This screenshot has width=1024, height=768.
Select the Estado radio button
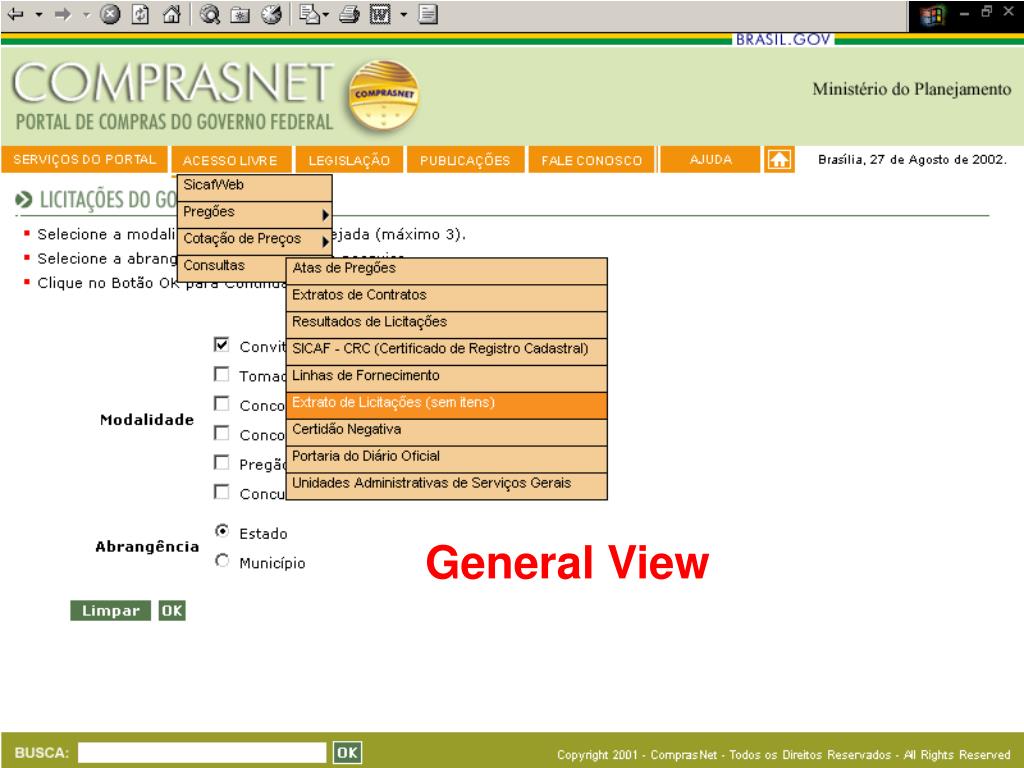coord(222,531)
